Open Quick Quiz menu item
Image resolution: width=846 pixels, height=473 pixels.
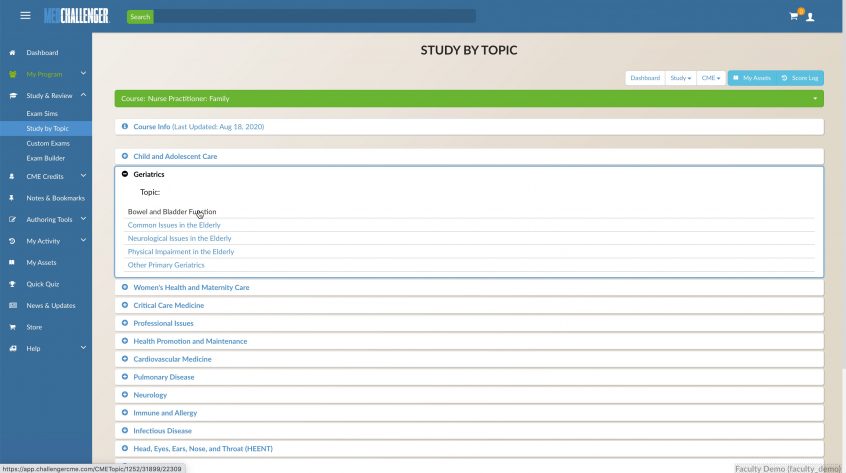[43, 284]
